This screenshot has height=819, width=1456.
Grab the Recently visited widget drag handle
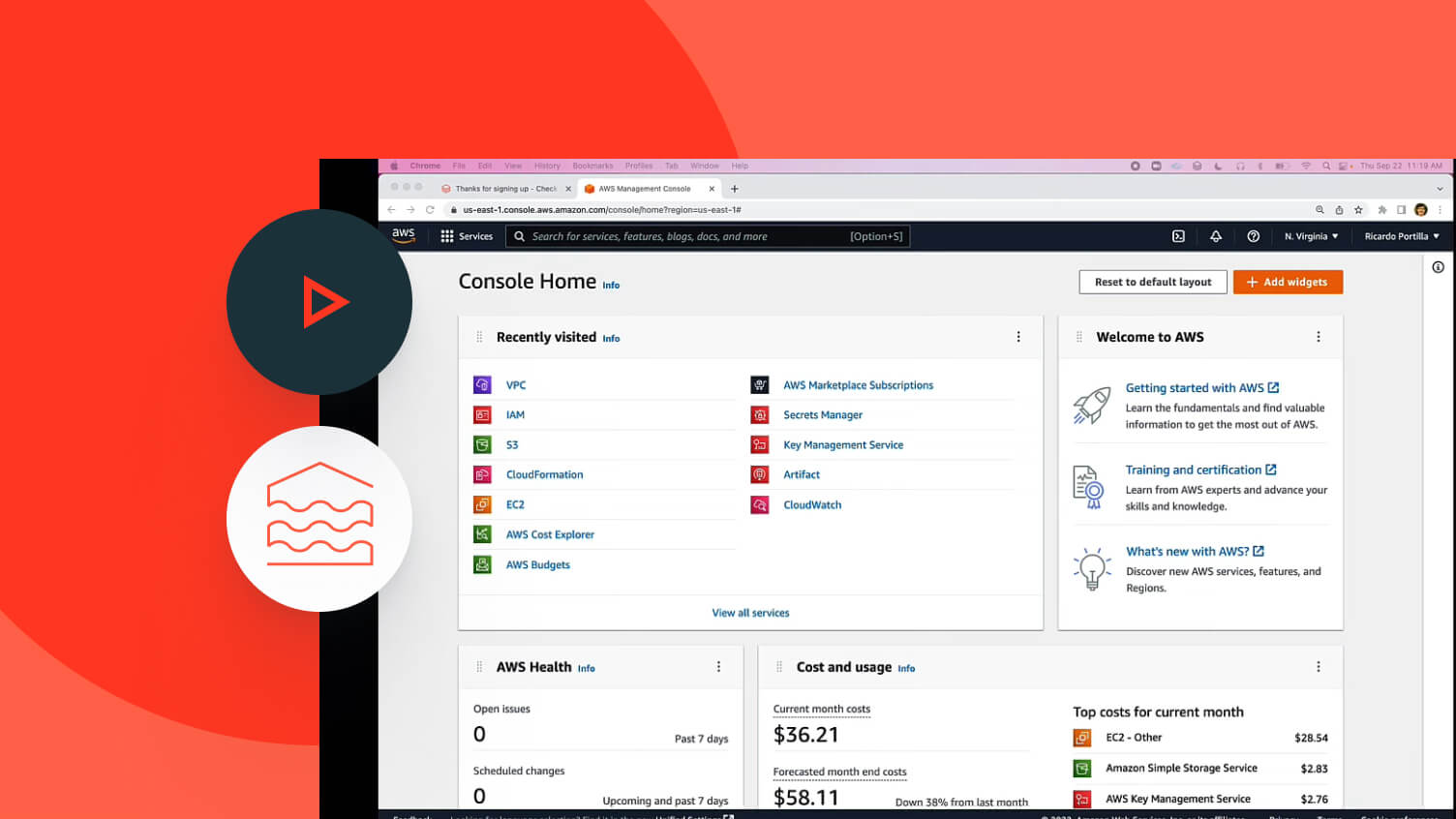click(479, 337)
